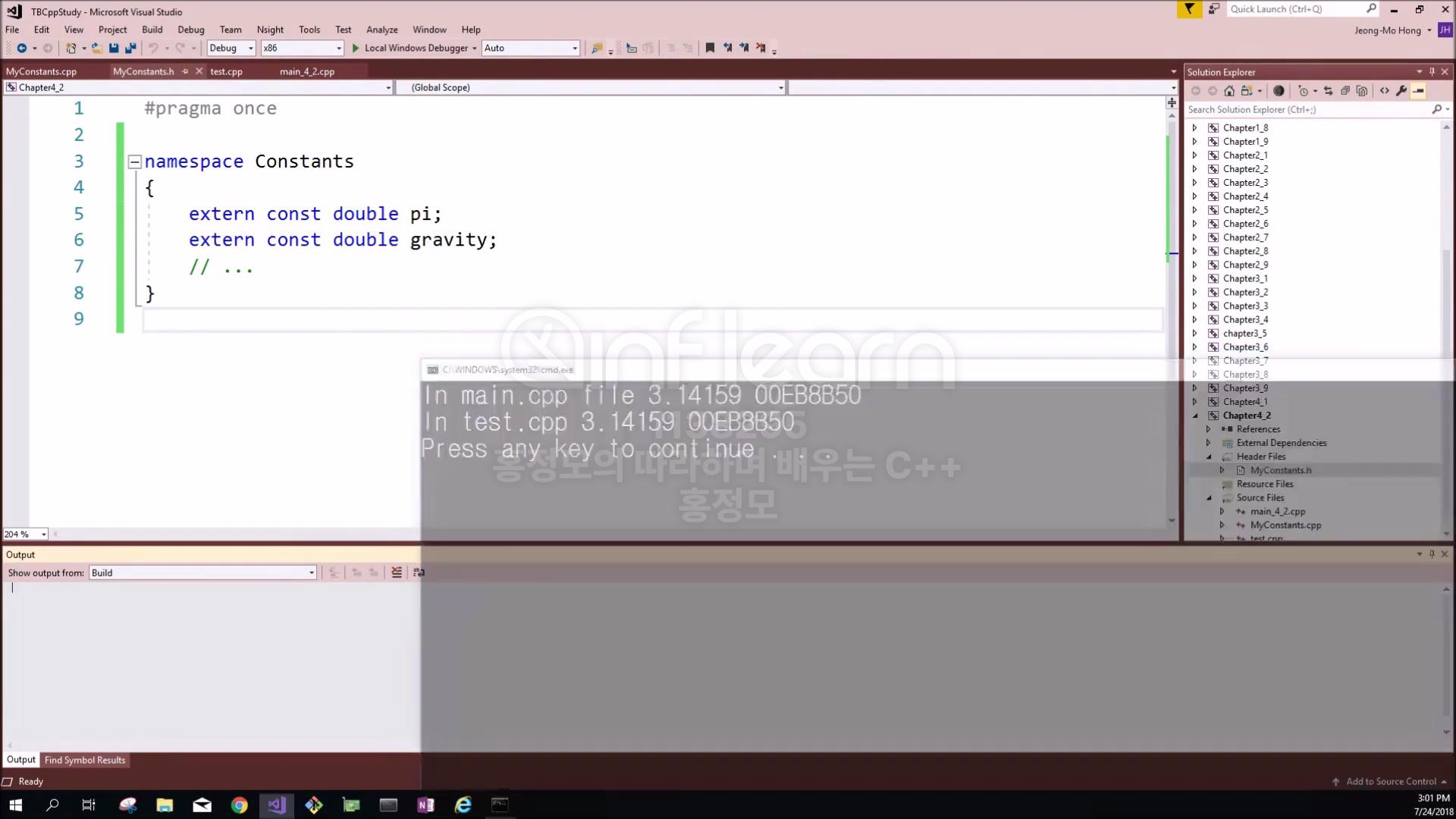Viewport: 1456px width, 819px height.
Task: Toggle word wrap in Output panel
Action: [x=419, y=573]
